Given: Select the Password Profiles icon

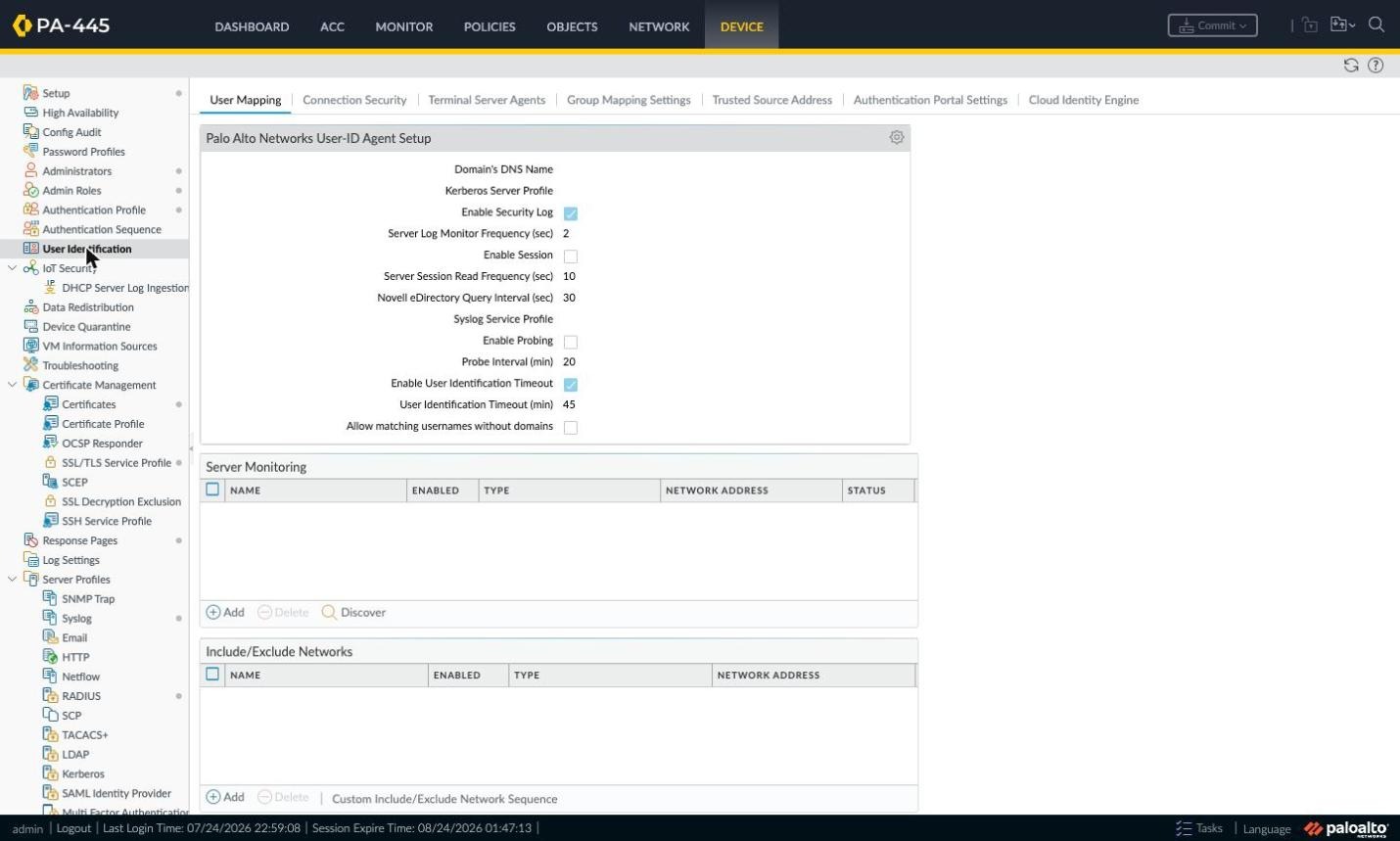Looking at the screenshot, I should pyautogui.click(x=30, y=152).
